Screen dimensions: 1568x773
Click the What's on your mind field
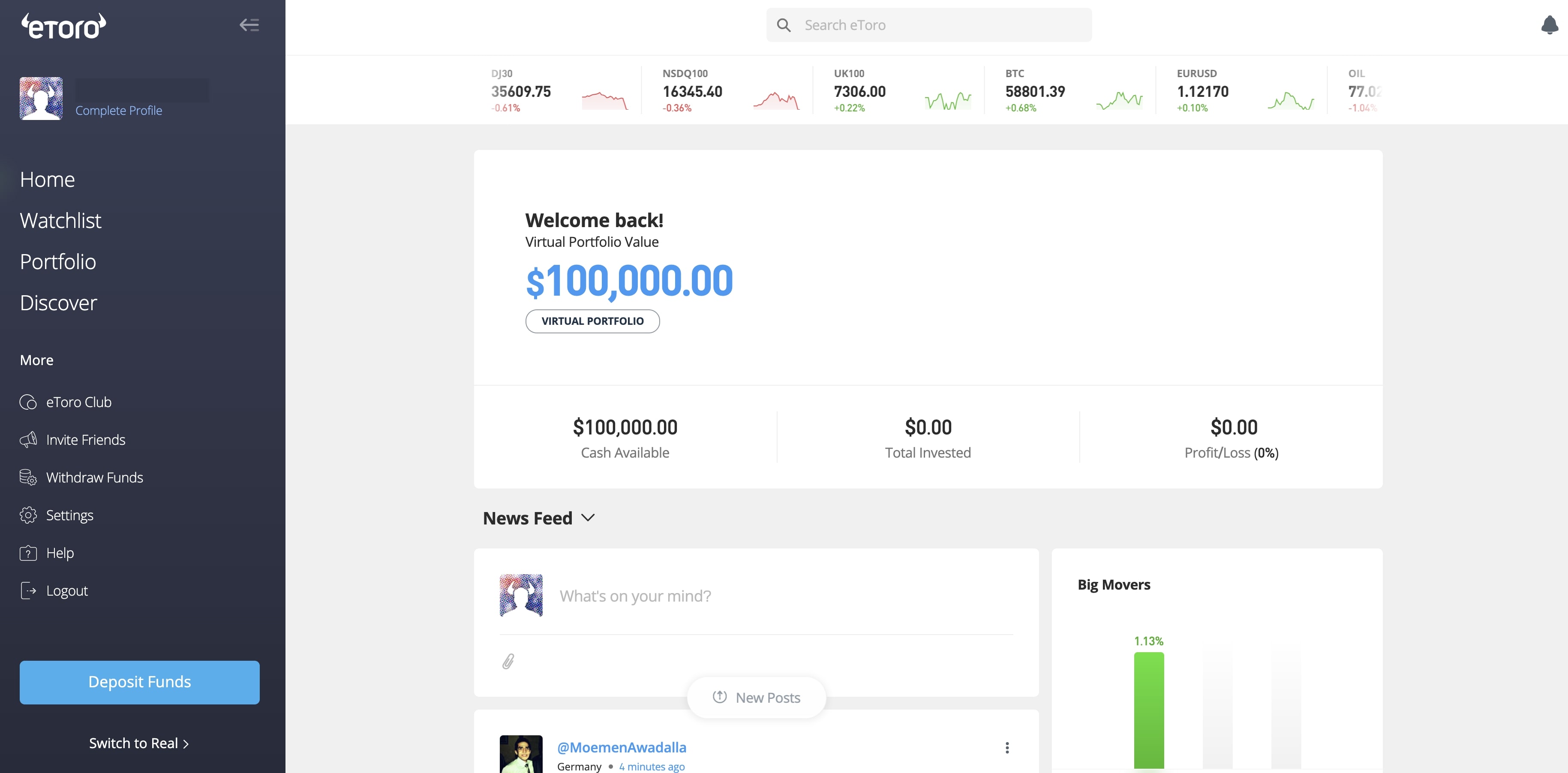635,596
